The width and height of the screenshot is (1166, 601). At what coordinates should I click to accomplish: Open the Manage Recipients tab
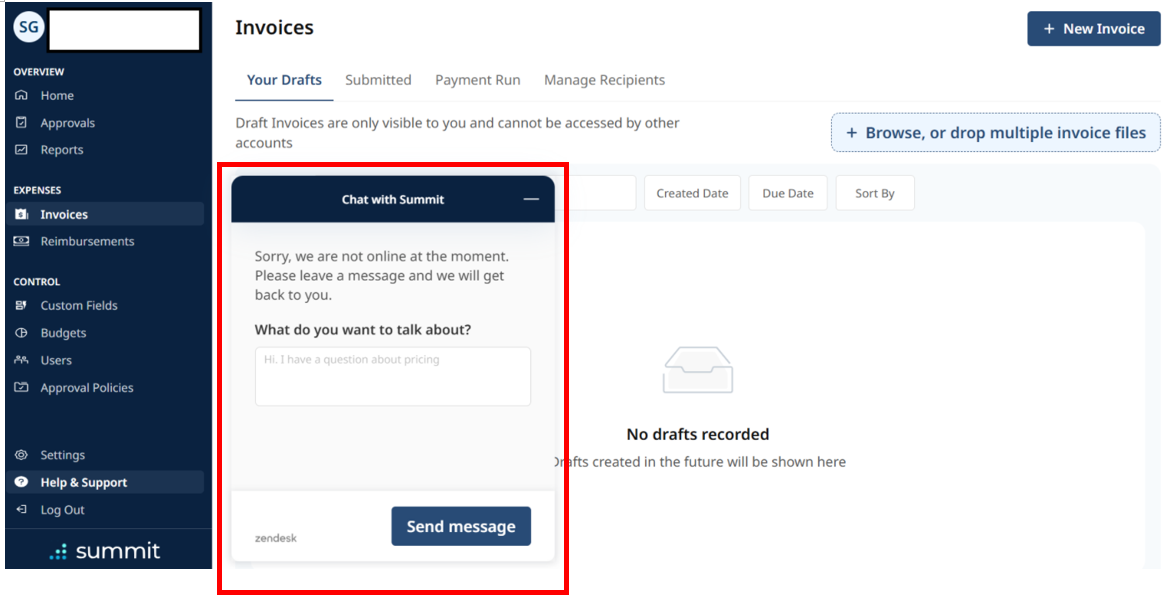(605, 80)
